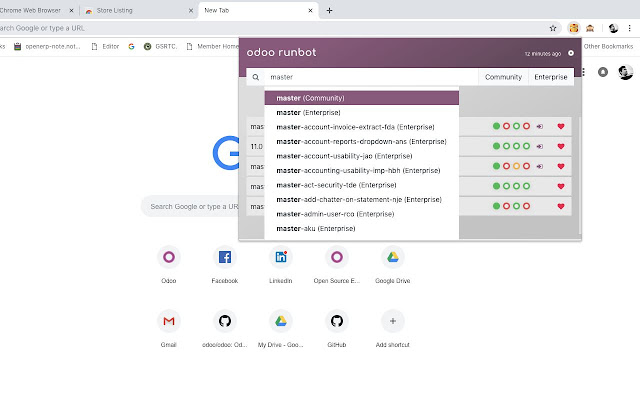640x400 pixels.
Task: Open the Chrome profile avatar in toolbar
Action: click(x=613, y=28)
